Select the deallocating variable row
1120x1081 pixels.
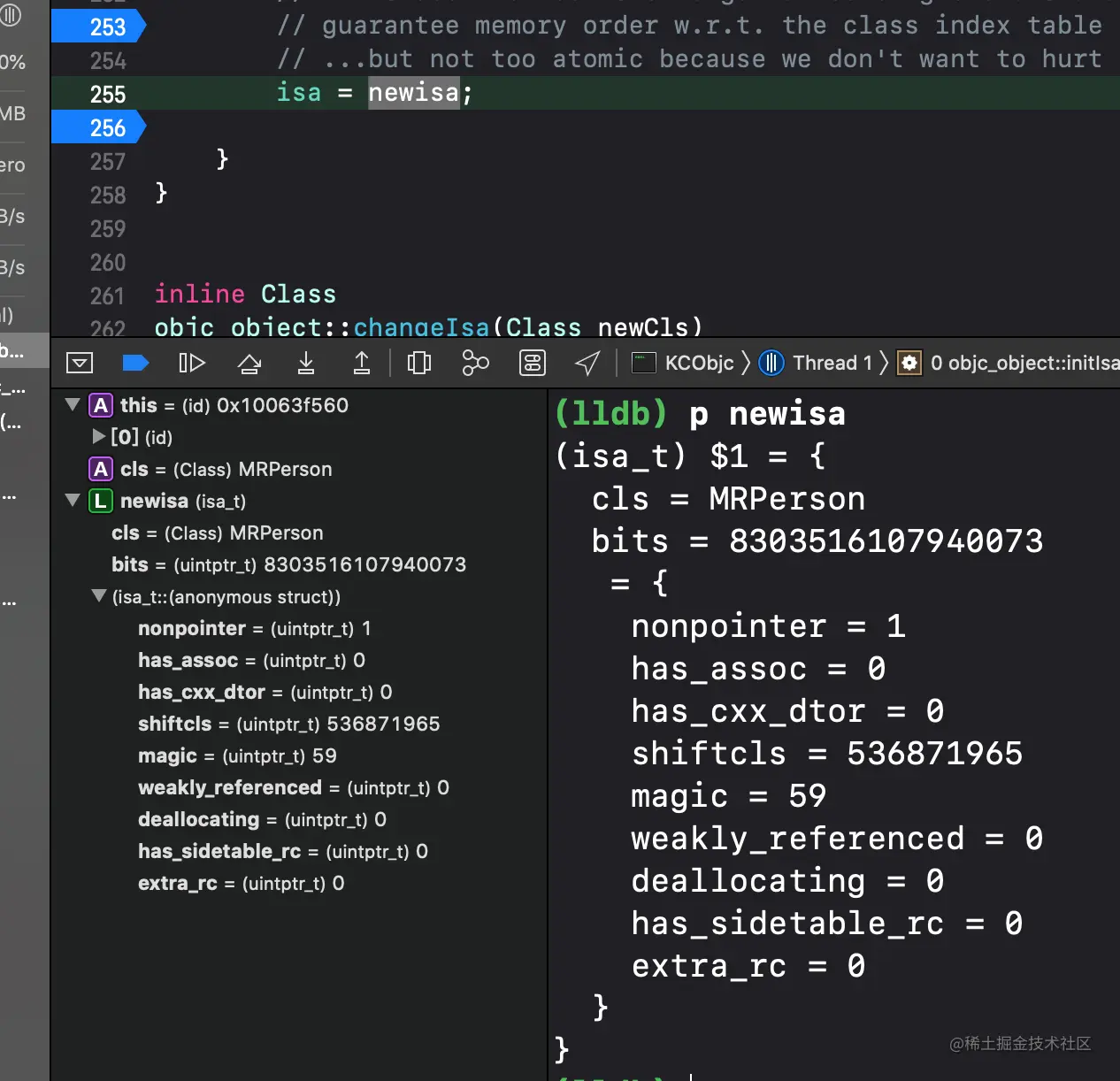(301, 819)
